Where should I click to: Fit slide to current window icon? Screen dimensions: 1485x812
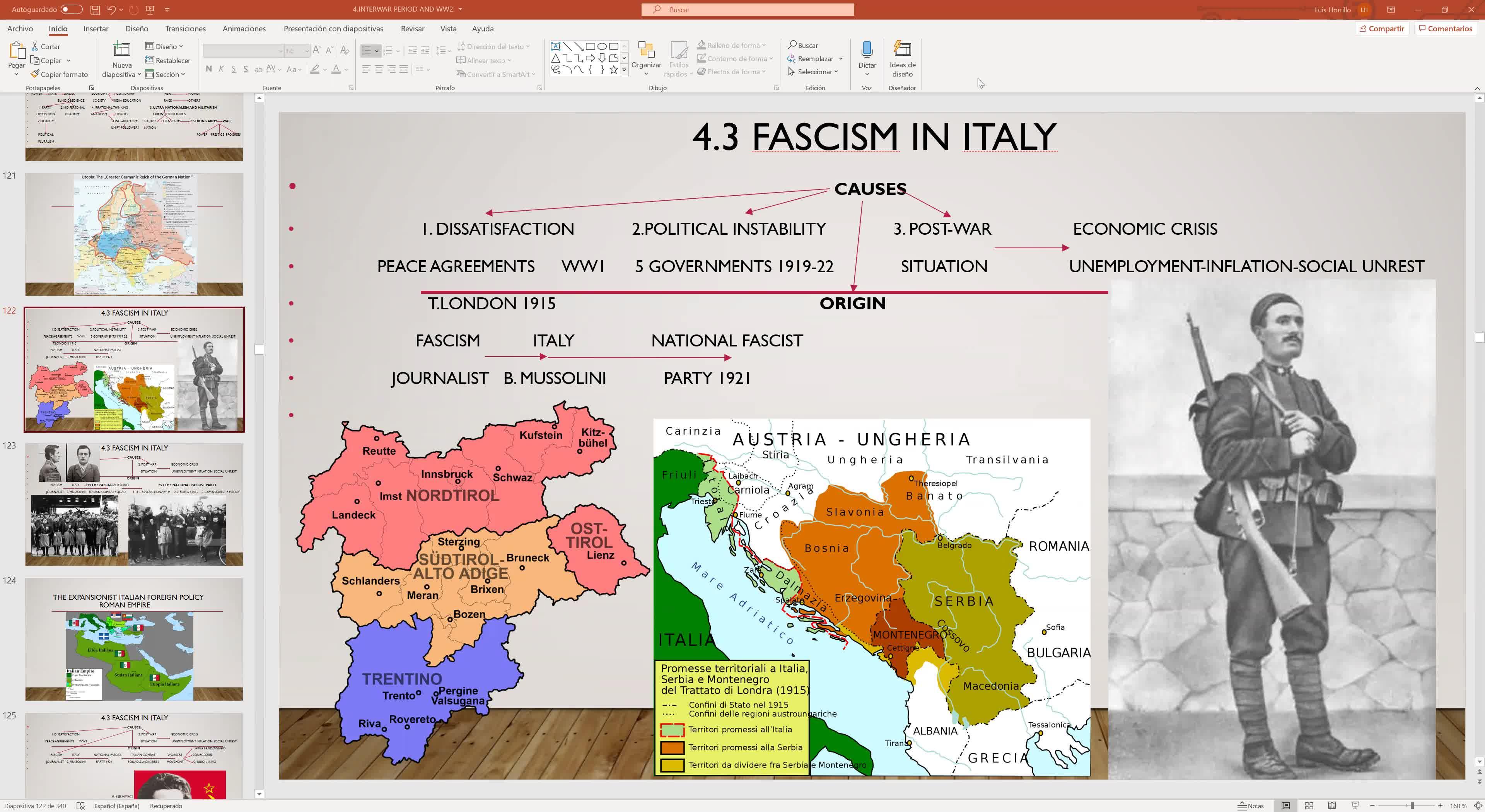1478,806
